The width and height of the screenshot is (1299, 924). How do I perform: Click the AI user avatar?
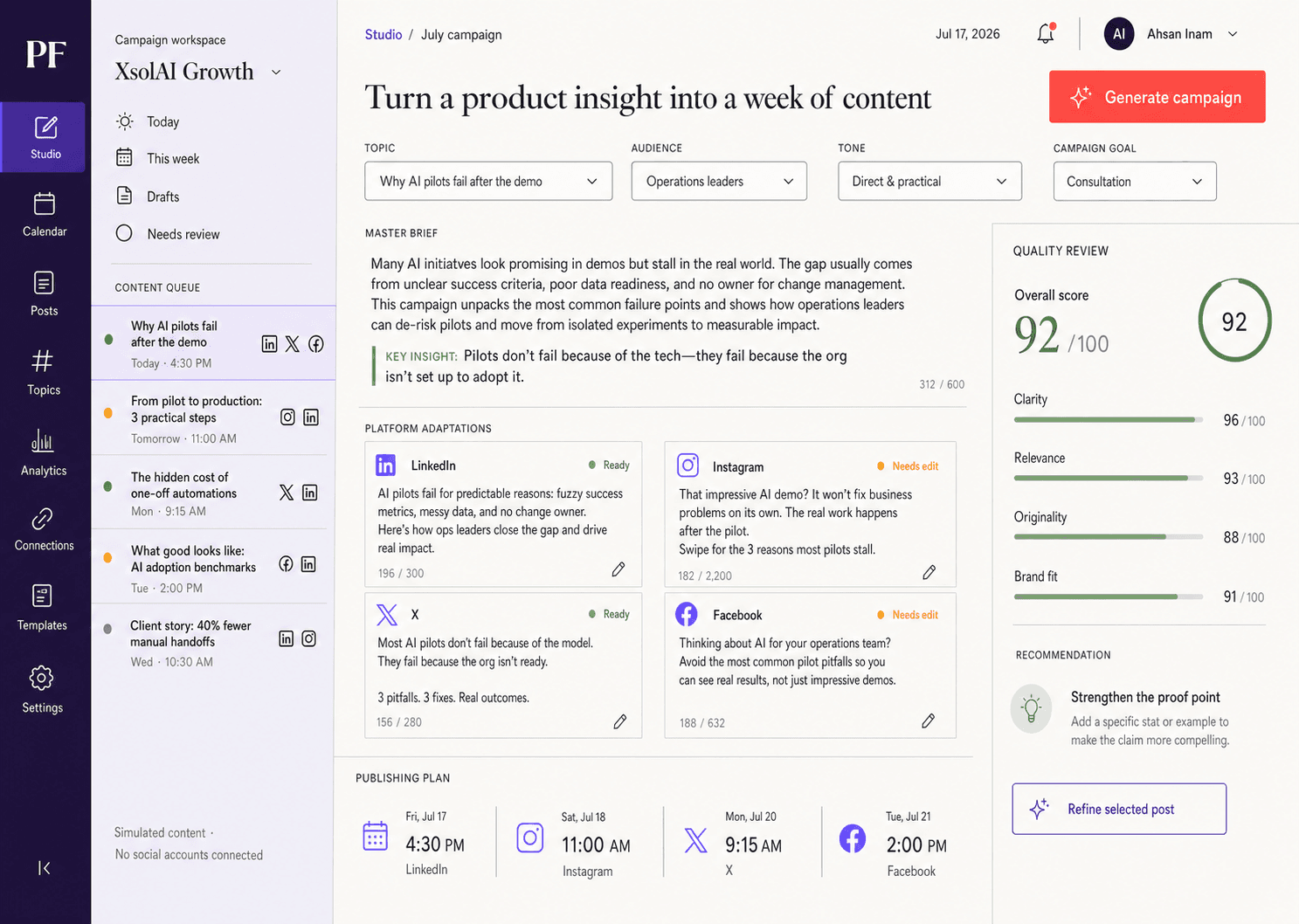[1119, 34]
